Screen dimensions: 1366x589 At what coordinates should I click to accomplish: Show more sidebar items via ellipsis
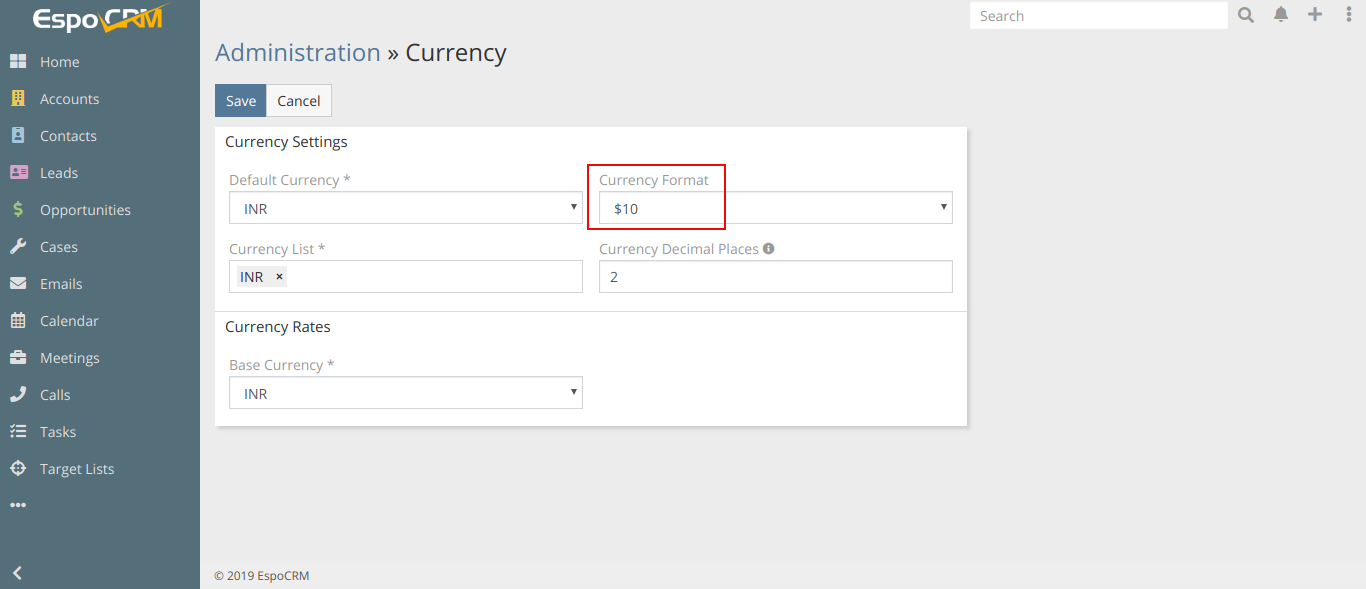(18, 506)
